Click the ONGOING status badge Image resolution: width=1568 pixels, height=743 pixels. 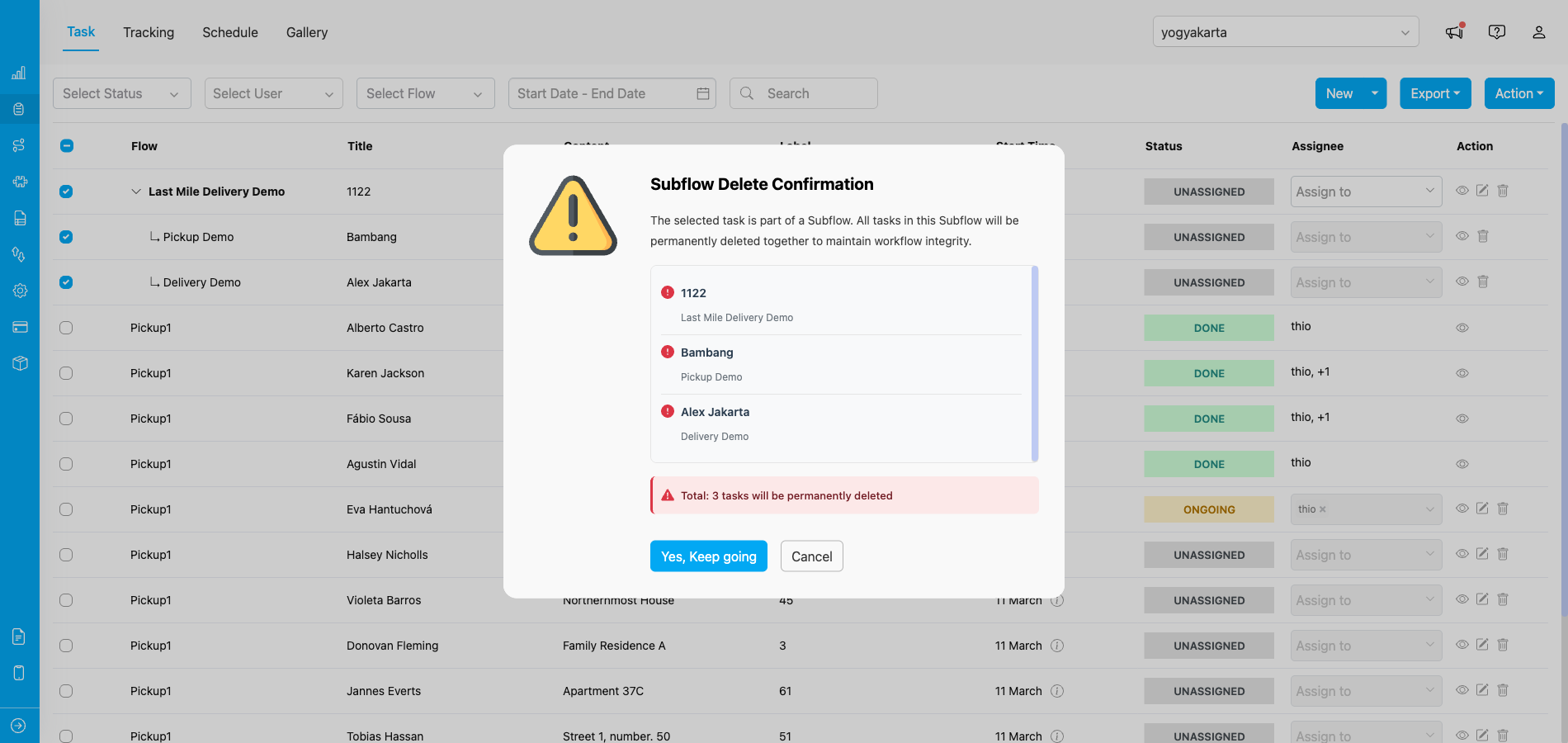point(1209,509)
